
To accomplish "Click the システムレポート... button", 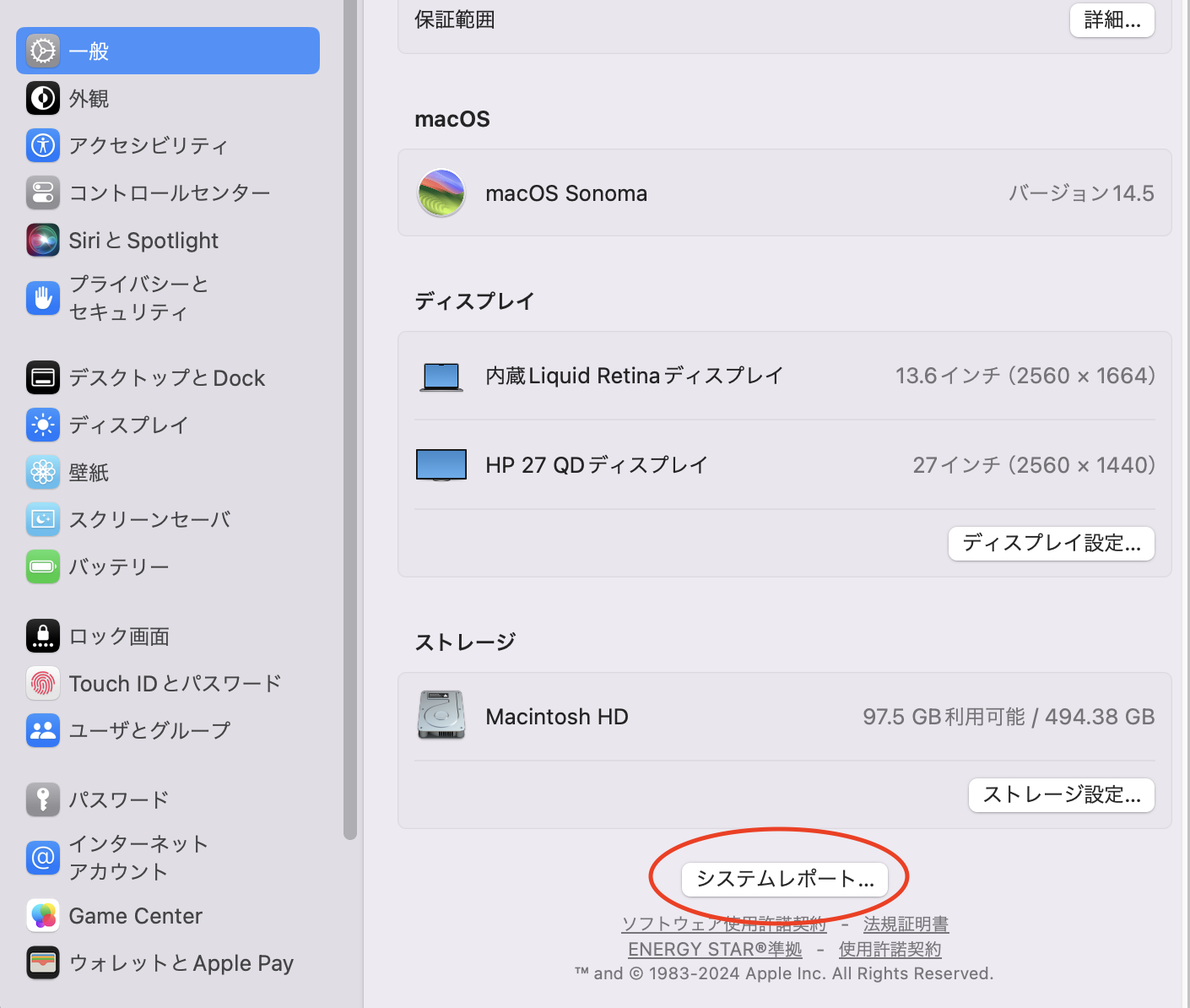I will tap(785, 879).
